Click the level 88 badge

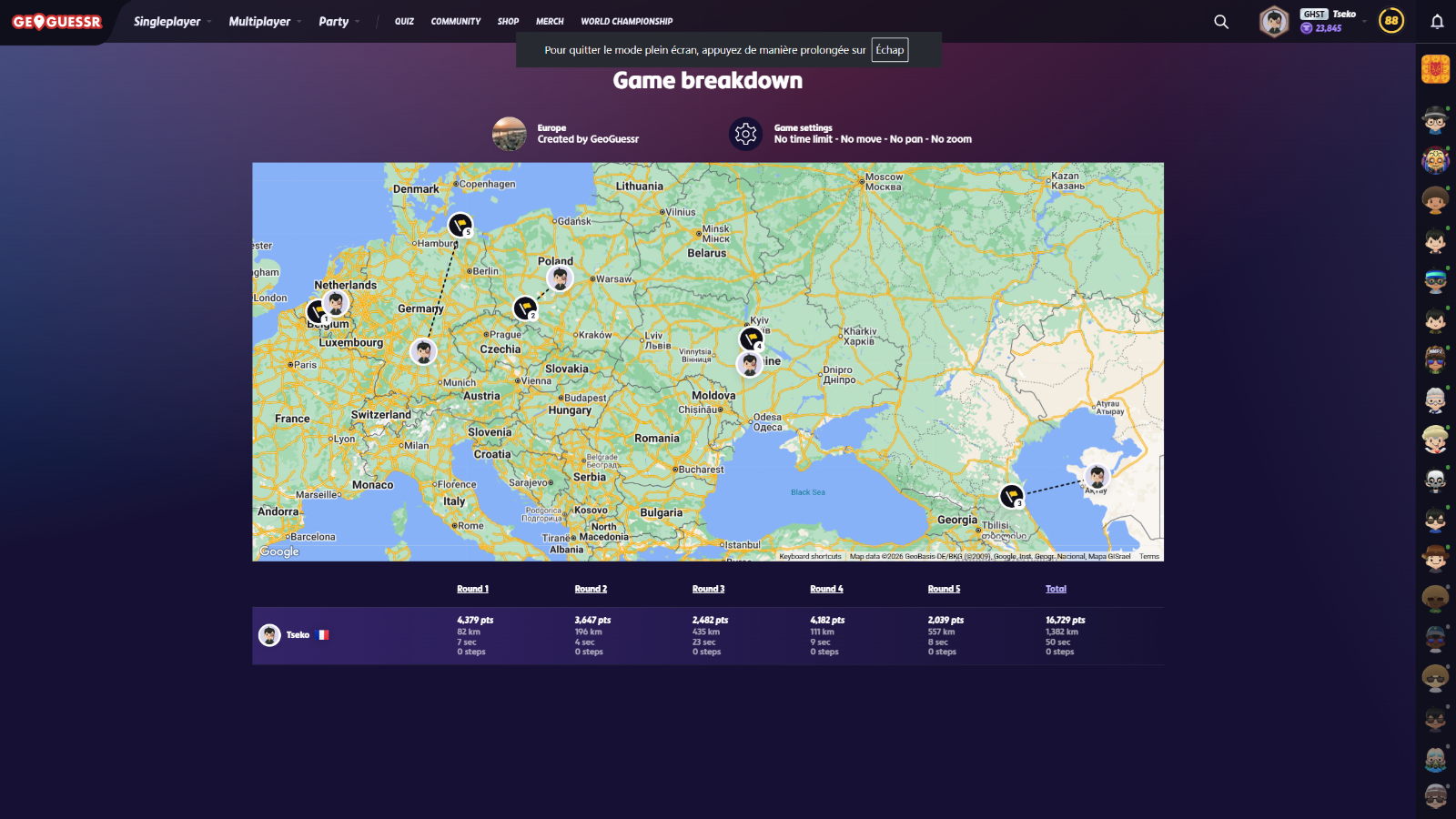(x=1390, y=21)
